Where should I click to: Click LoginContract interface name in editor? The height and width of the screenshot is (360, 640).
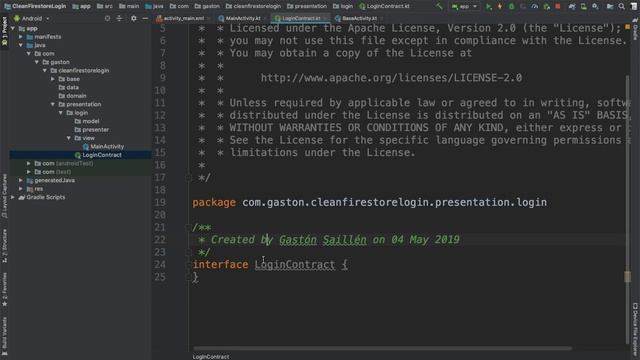(x=295, y=264)
